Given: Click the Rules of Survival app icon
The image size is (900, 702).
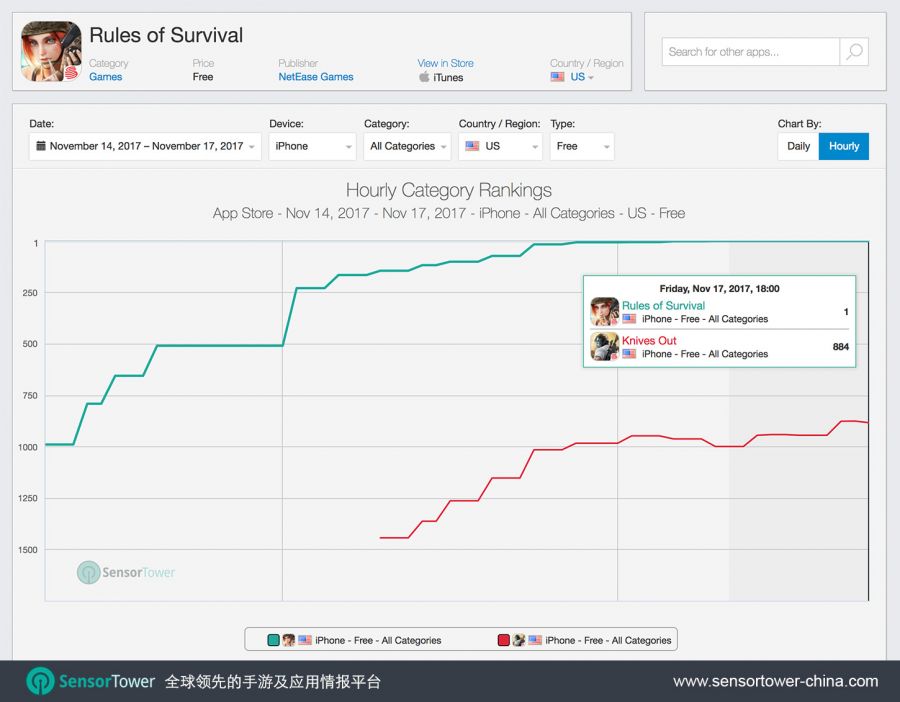Looking at the screenshot, I should pos(51,52).
